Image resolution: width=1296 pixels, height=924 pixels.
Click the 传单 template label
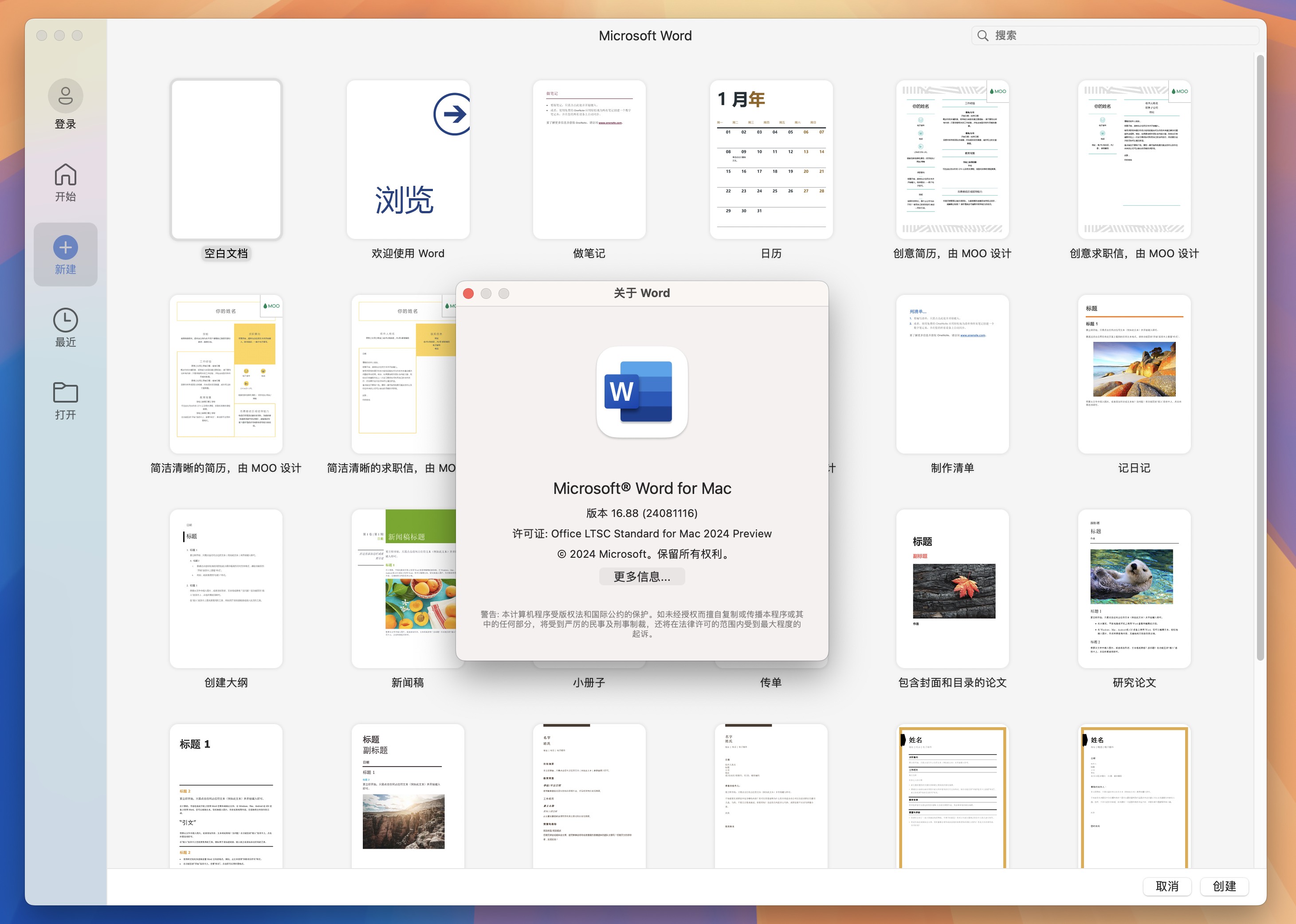tap(771, 682)
